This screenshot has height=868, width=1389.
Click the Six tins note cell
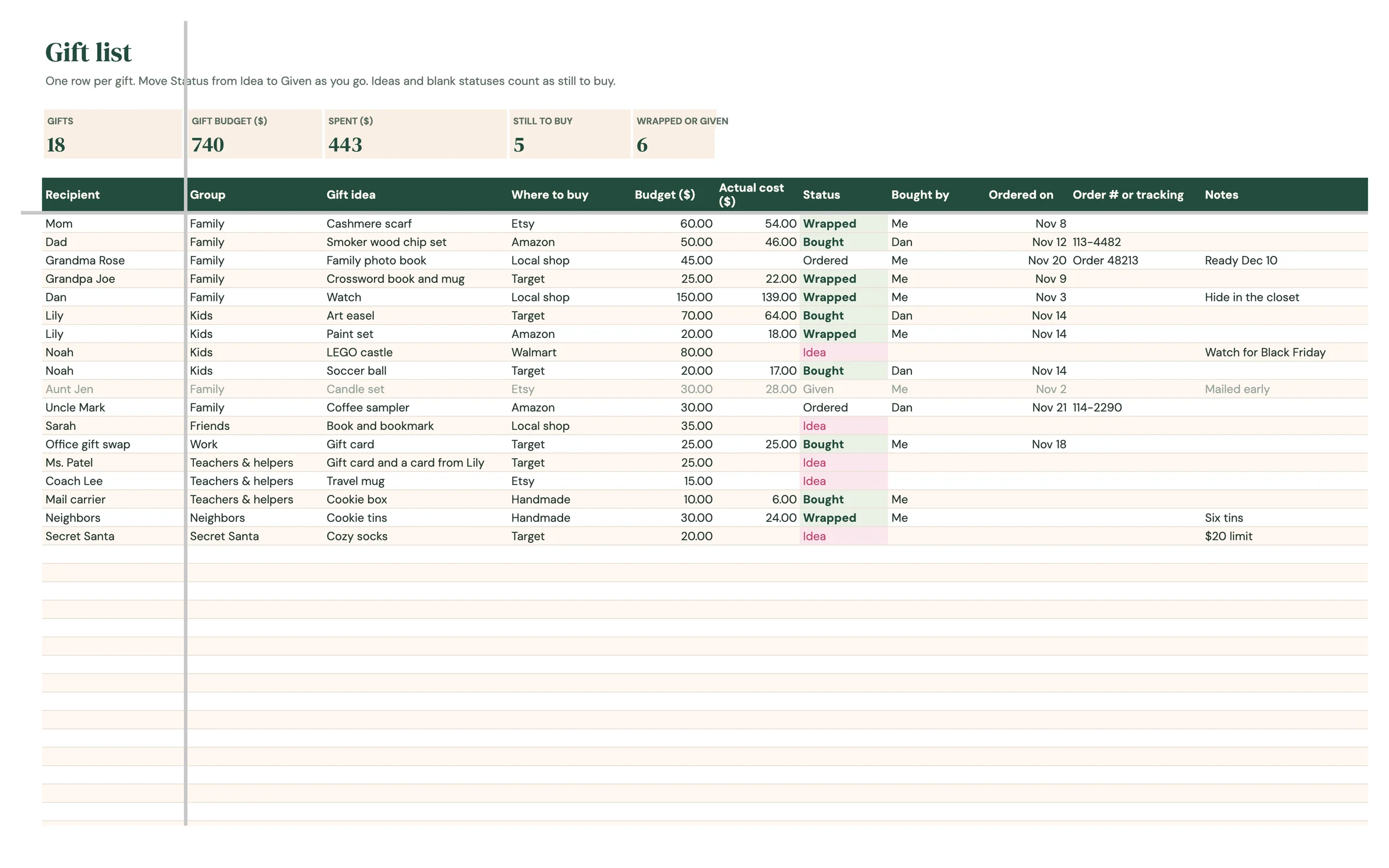point(1224,518)
